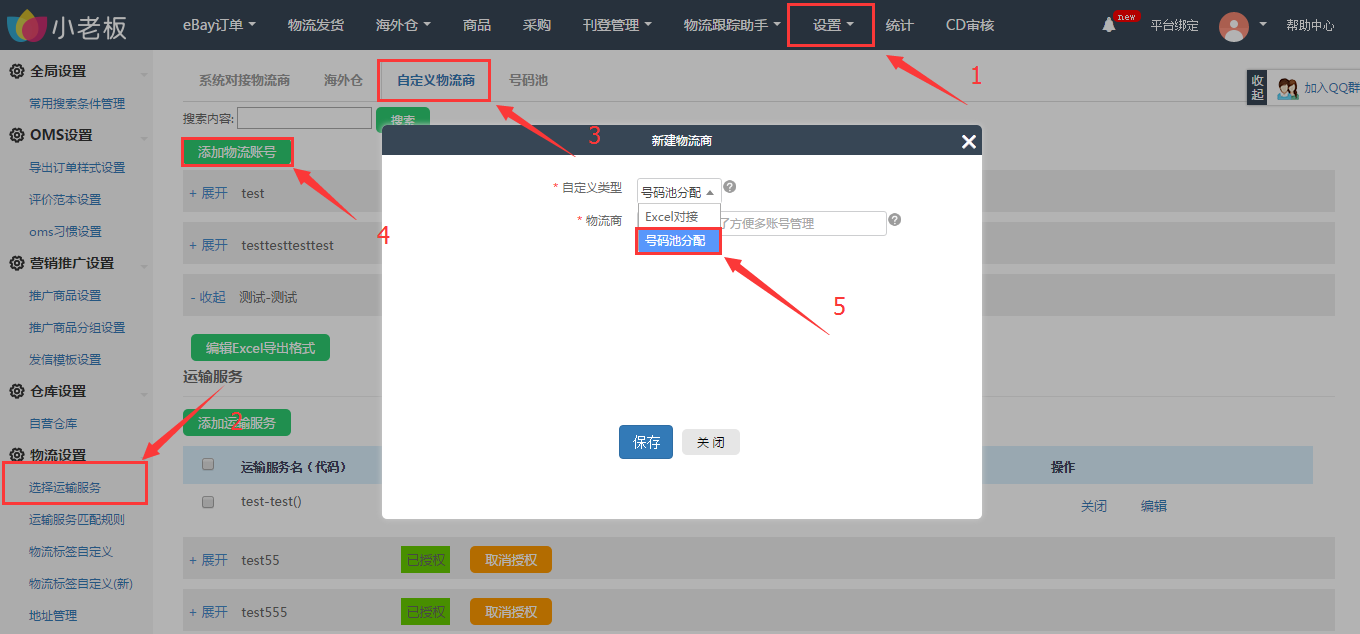This screenshot has width=1360, height=634.
Task: Open the user avatar profile menu
Action: point(1233,26)
